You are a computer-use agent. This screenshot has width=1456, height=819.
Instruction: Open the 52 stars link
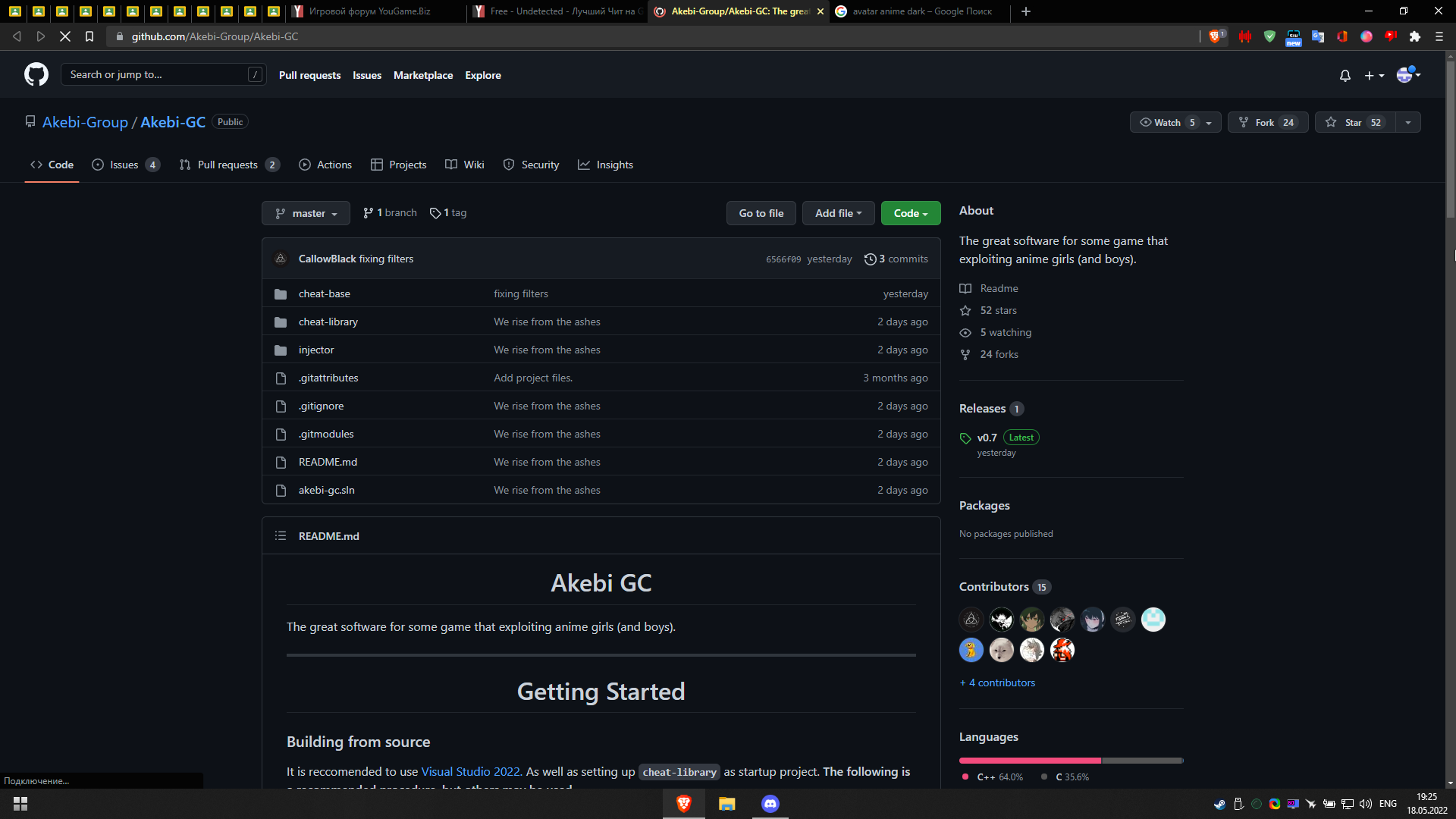click(x=988, y=310)
